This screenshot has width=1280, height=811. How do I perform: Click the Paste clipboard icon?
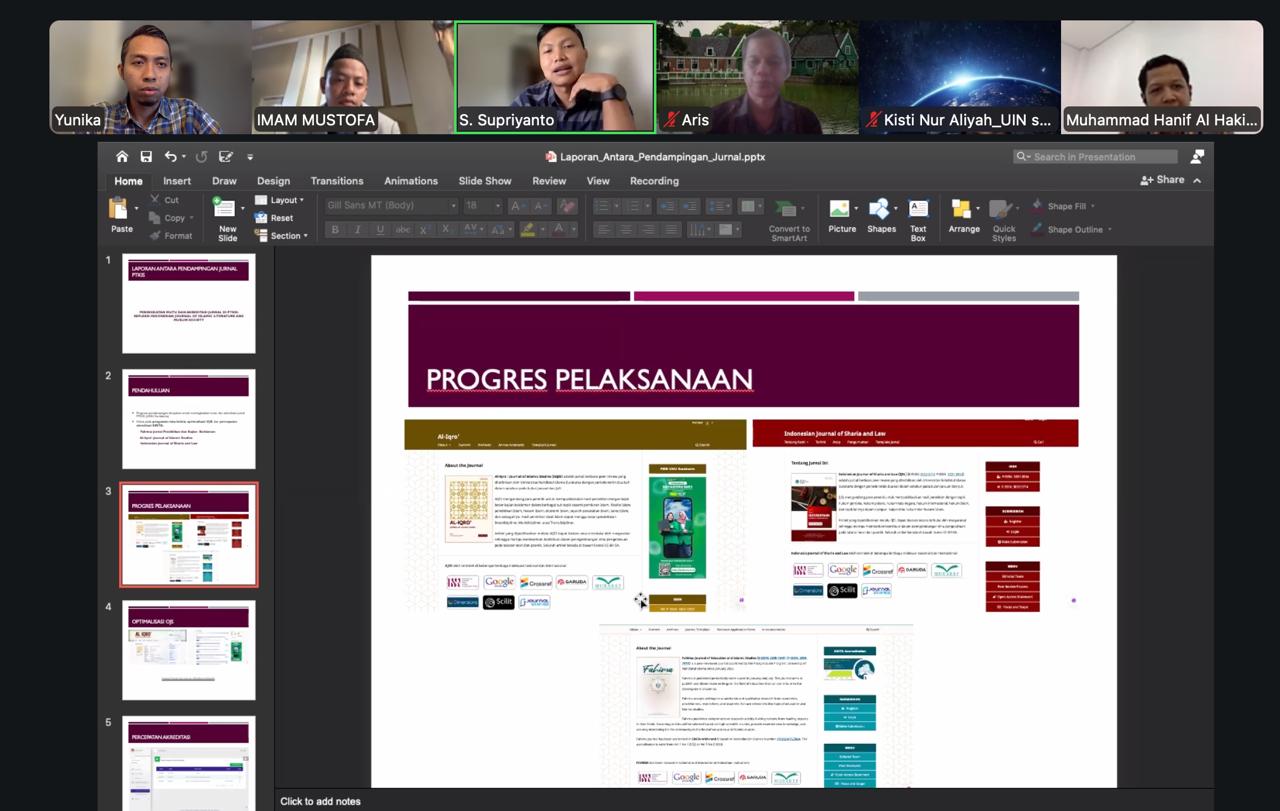pyautogui.click(x=119, y=209)
